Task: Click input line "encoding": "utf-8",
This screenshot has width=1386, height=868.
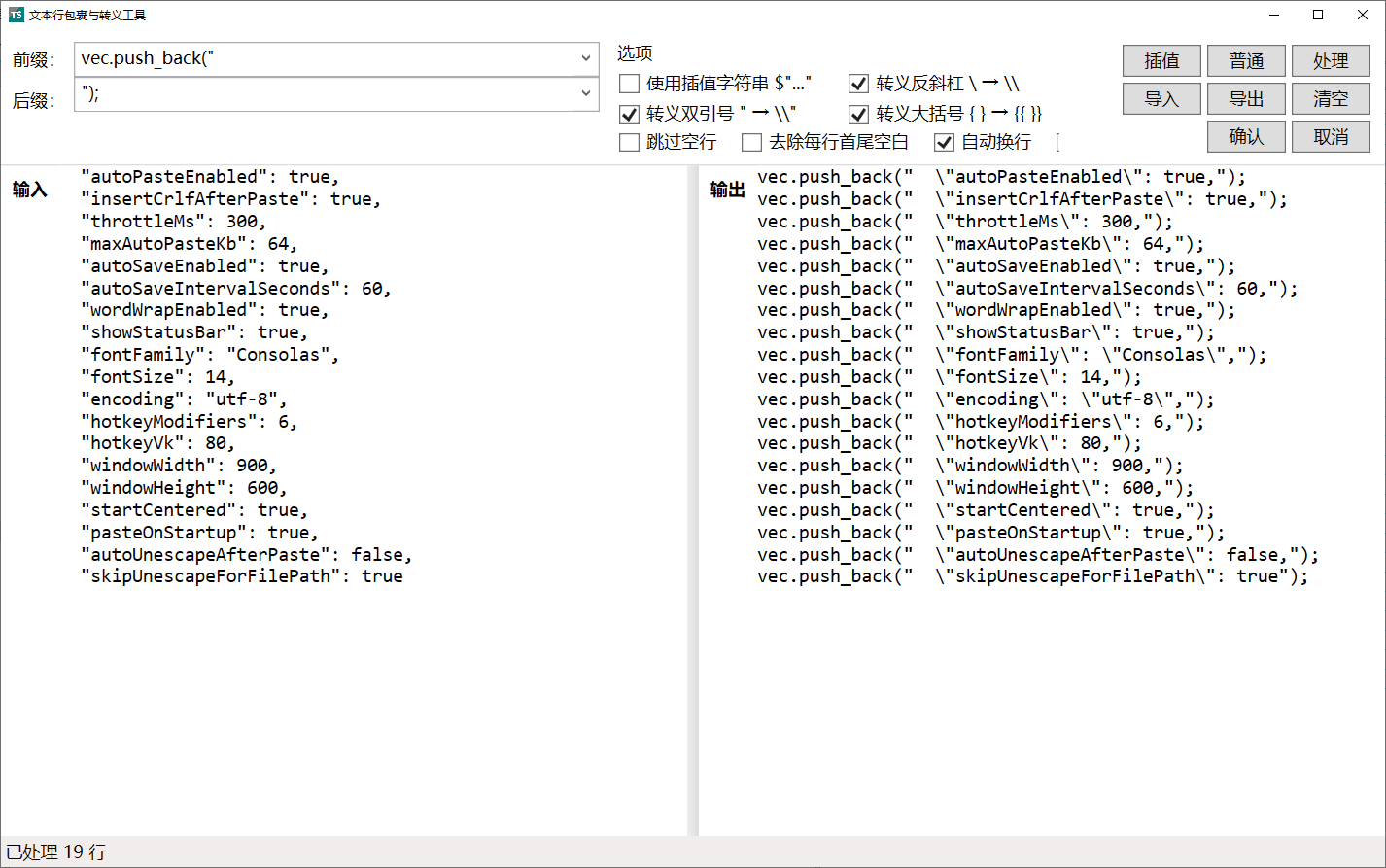Action: point(185,399)
